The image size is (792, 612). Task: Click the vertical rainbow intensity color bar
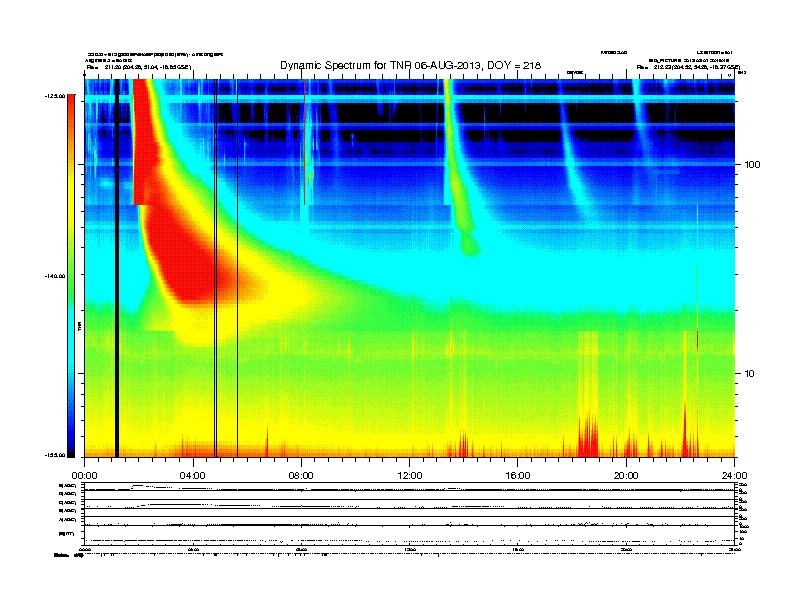coord(71,276)
